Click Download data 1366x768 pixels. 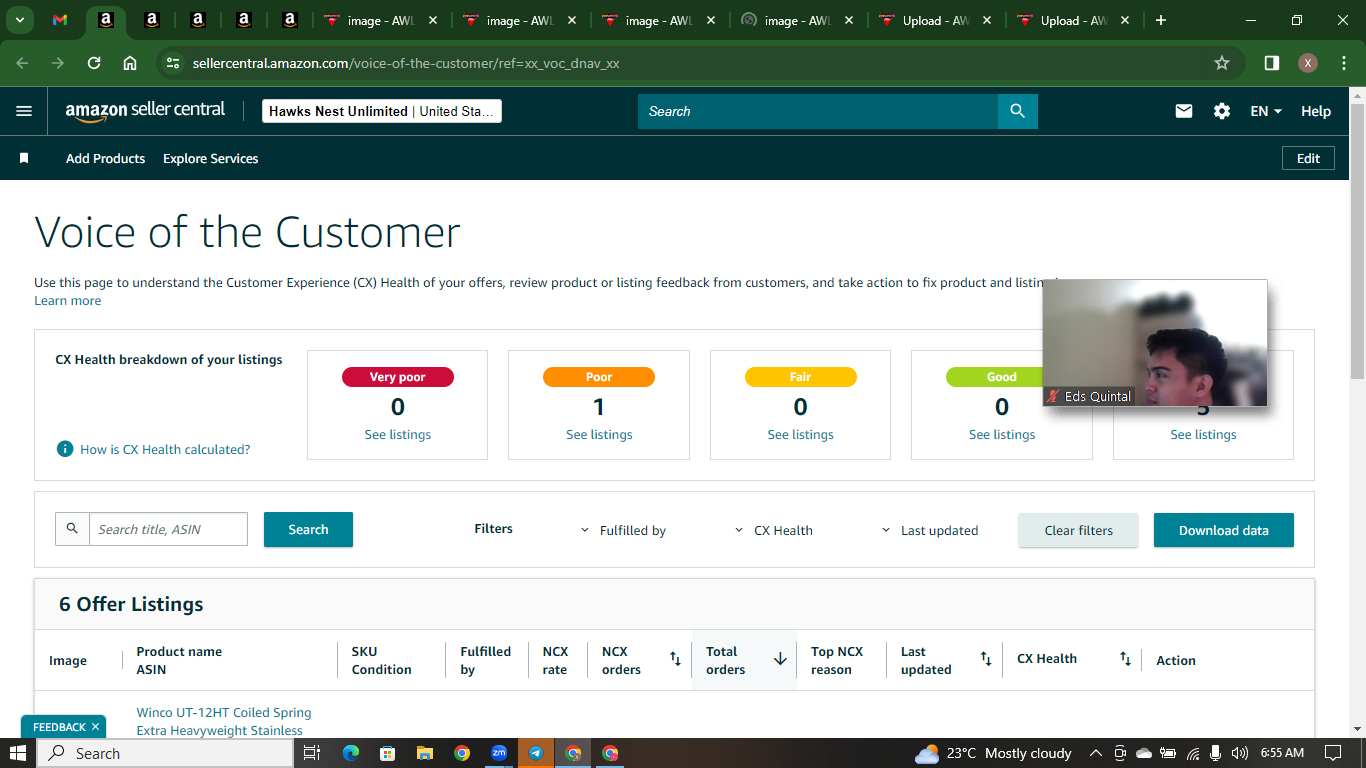click(x=1223, y=530)
